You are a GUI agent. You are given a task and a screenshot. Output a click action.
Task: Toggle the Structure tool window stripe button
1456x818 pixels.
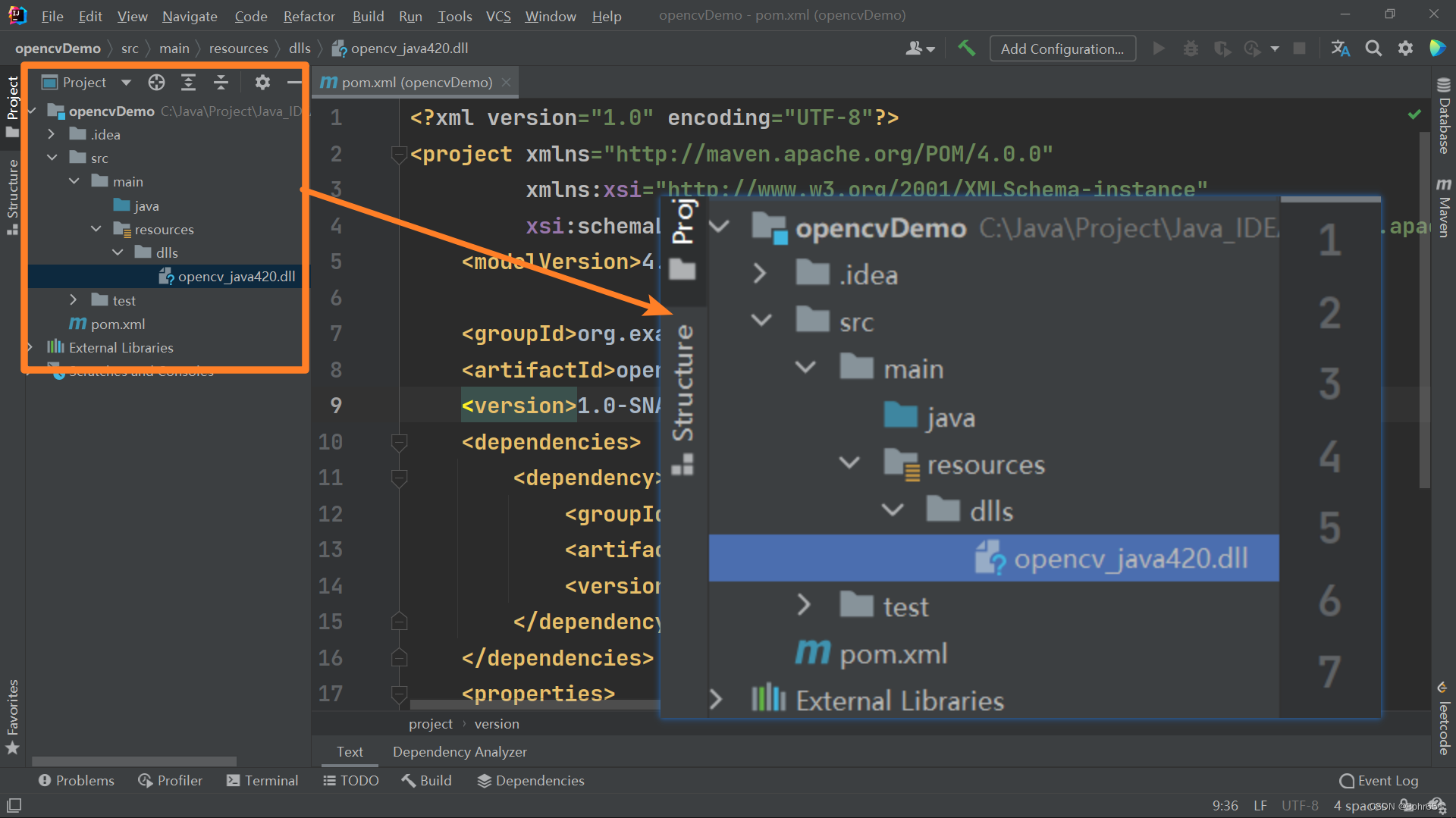[x=12, y=197]
